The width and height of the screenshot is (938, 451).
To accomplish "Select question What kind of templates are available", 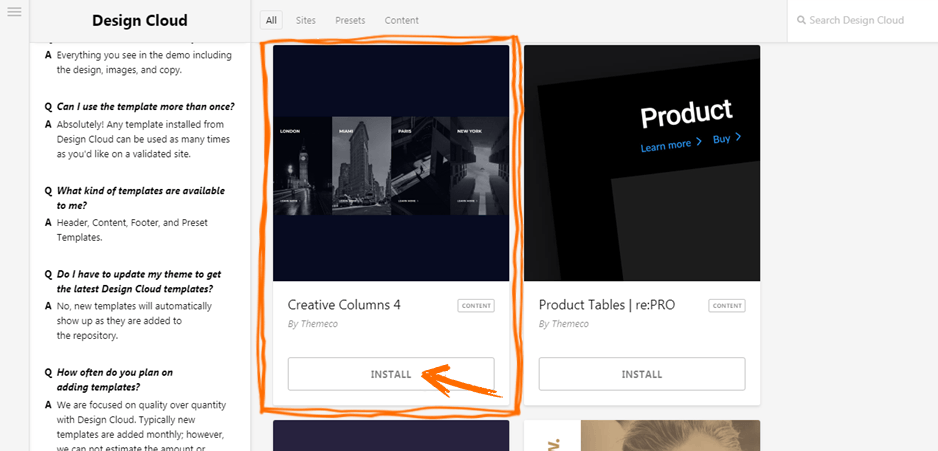I will [141, 198].
